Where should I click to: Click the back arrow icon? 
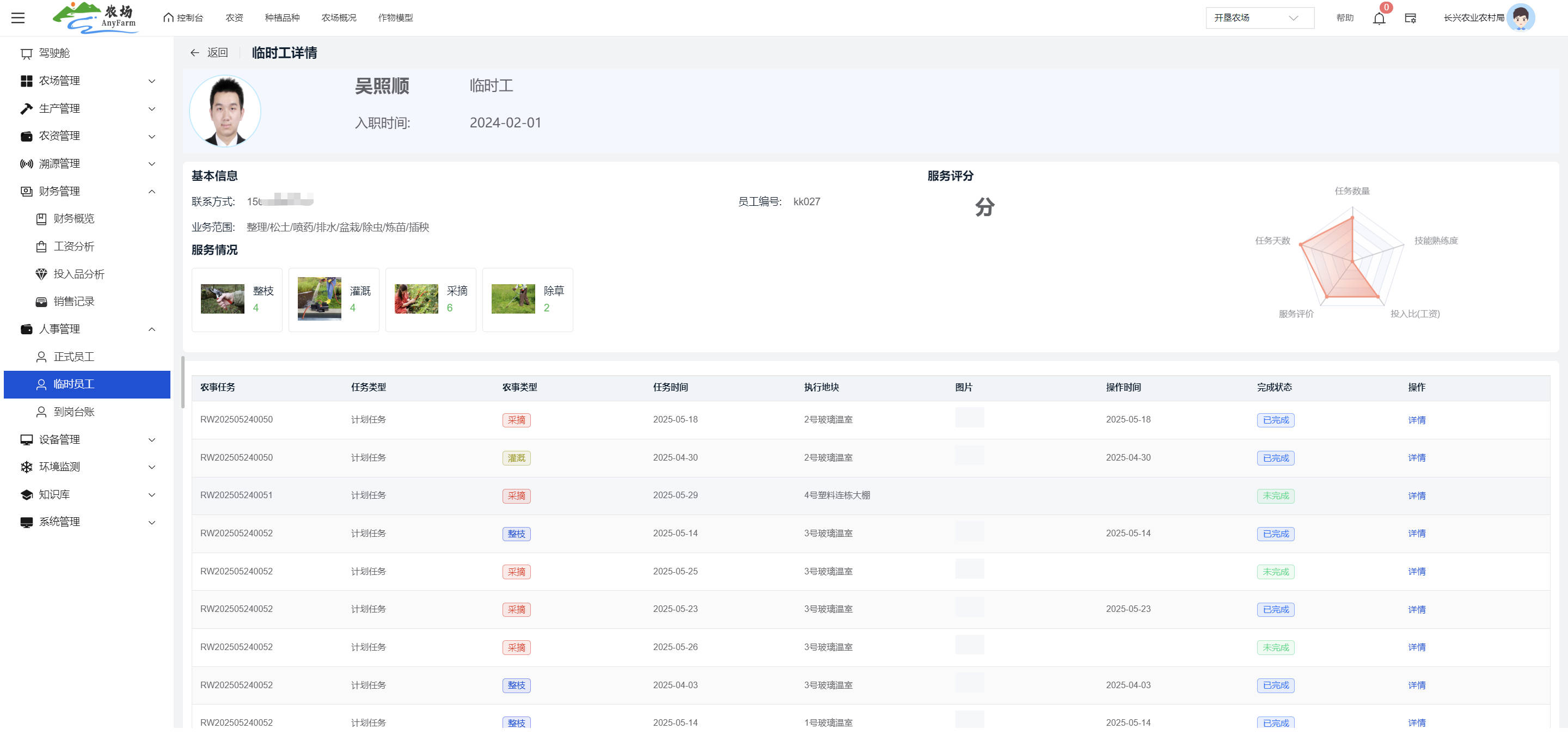click(x=195, y=53)
